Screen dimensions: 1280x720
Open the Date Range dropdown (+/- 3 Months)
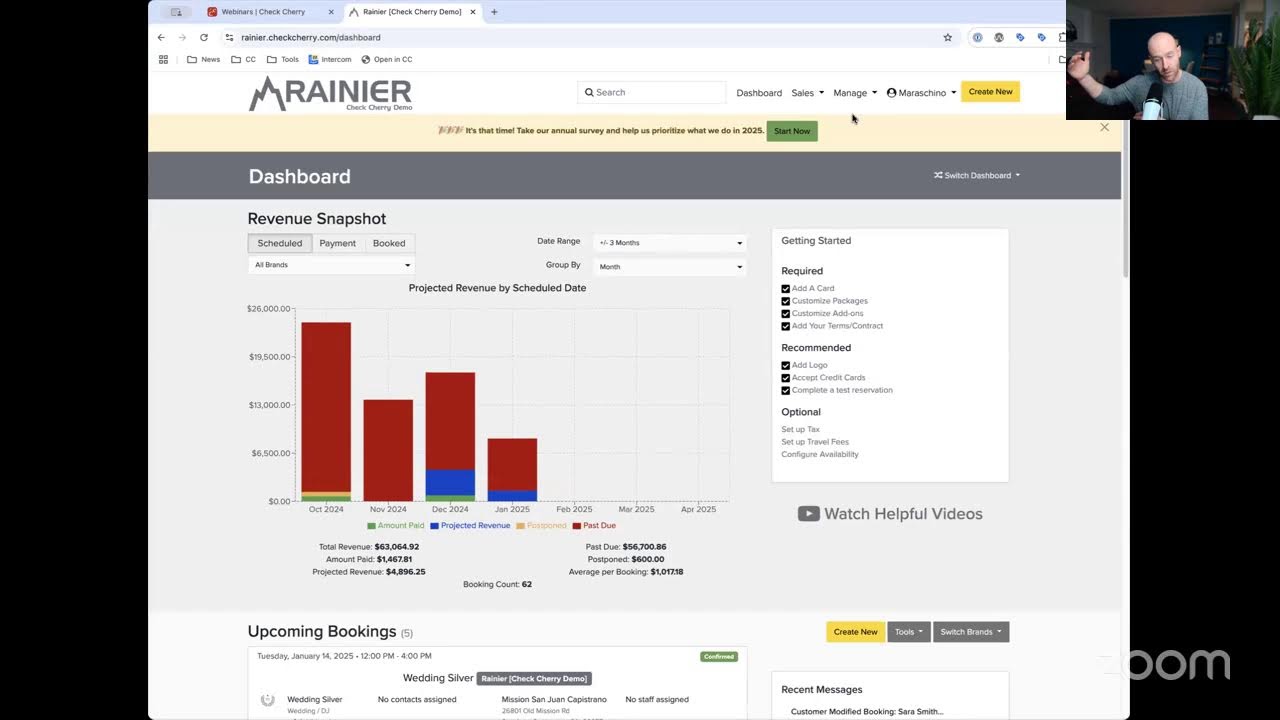coord(669,243)
